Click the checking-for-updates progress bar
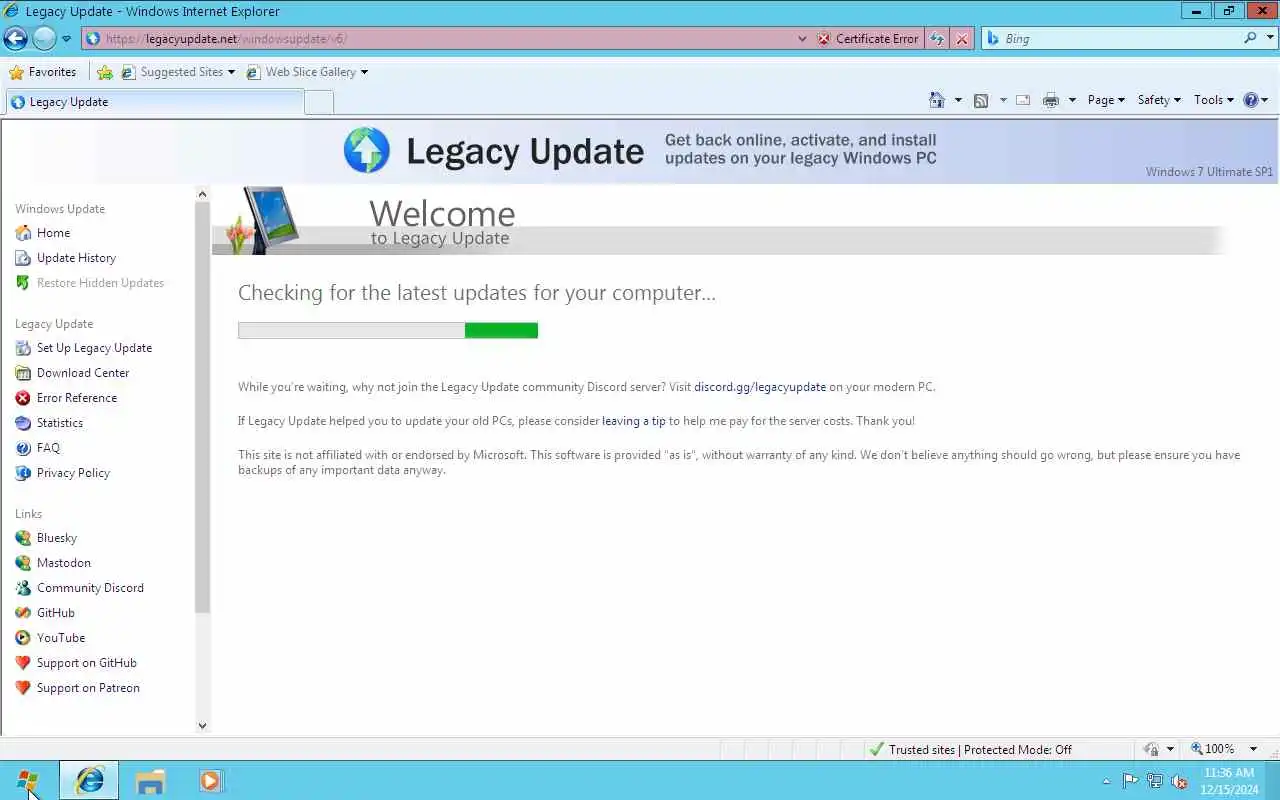This screenshot has width=1280, height=800. coord(388,330)
